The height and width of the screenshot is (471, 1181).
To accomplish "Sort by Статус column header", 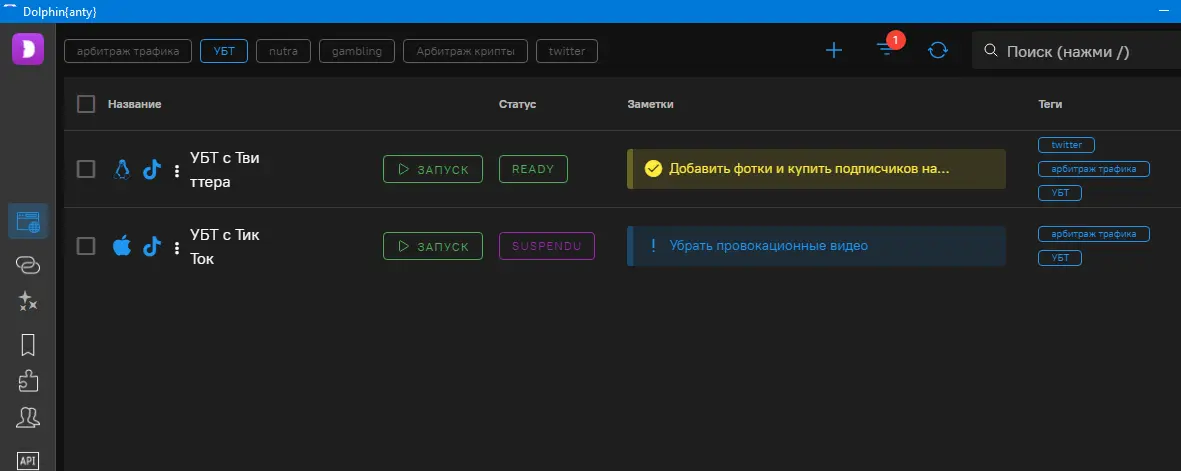I will coord(517,104).
